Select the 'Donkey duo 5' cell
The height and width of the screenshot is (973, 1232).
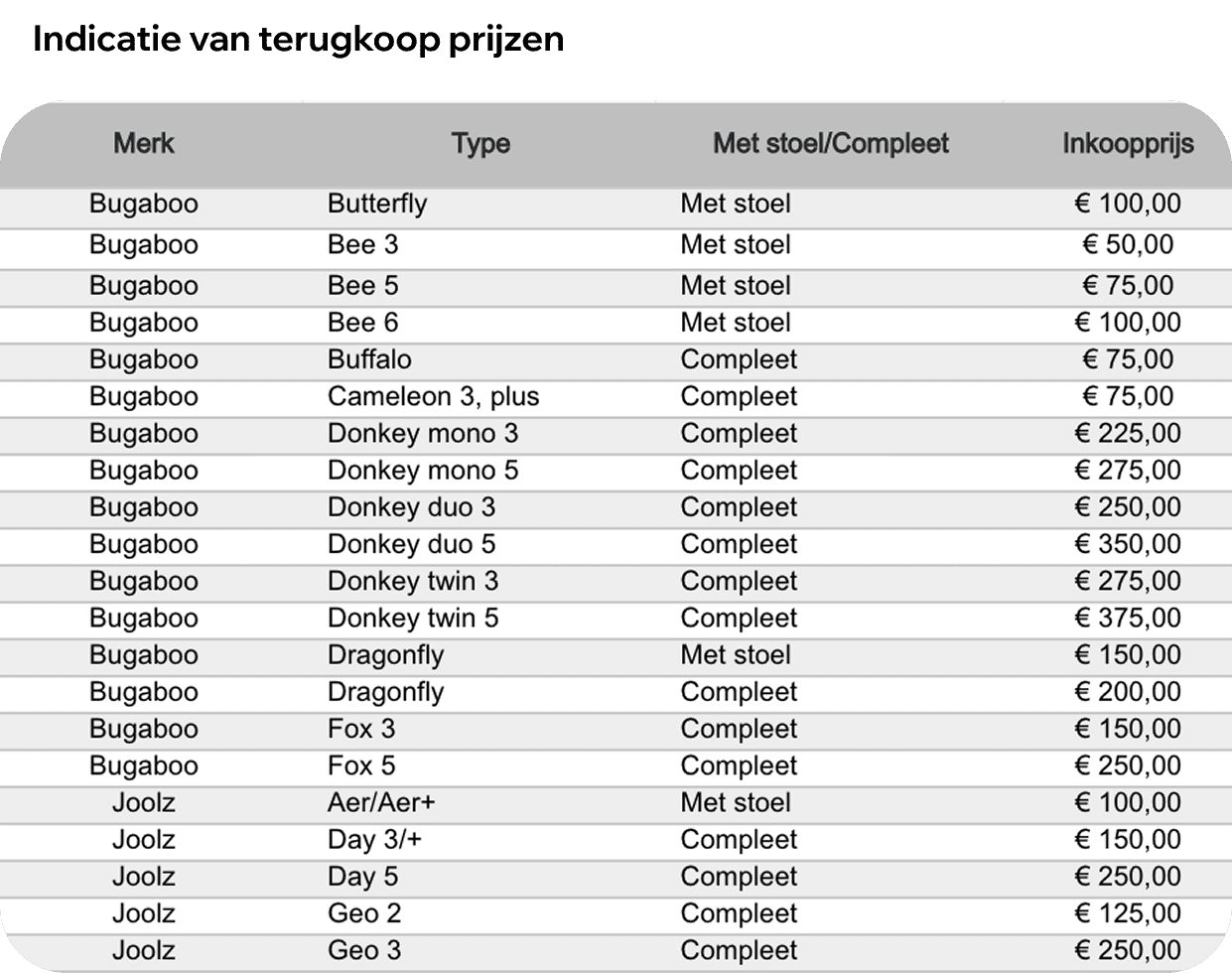pos(412,543)
